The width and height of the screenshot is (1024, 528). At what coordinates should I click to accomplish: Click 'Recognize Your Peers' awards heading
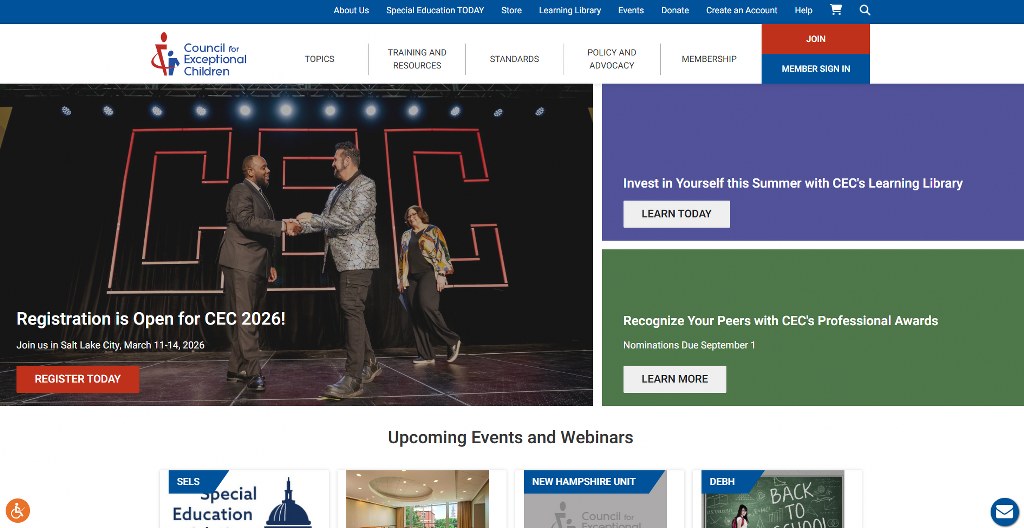[780, 321]
